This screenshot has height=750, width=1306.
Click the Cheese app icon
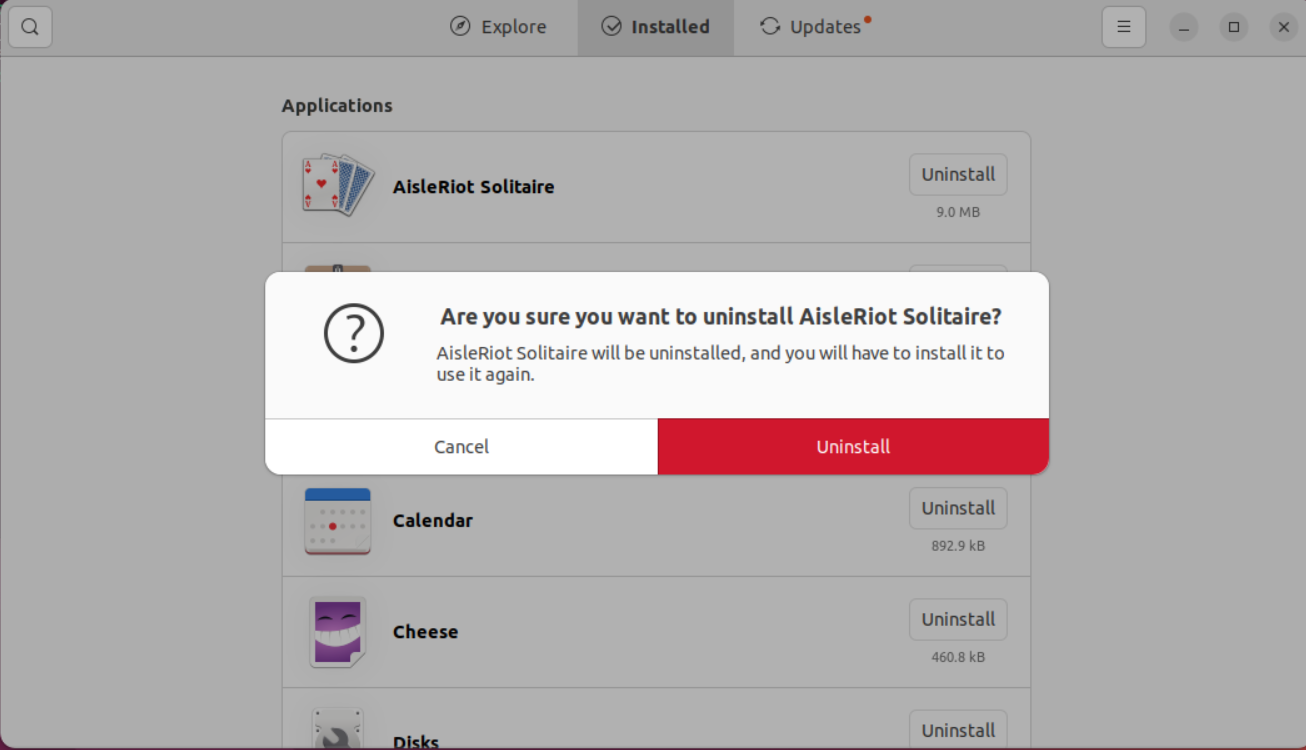[x=338, y=632]
